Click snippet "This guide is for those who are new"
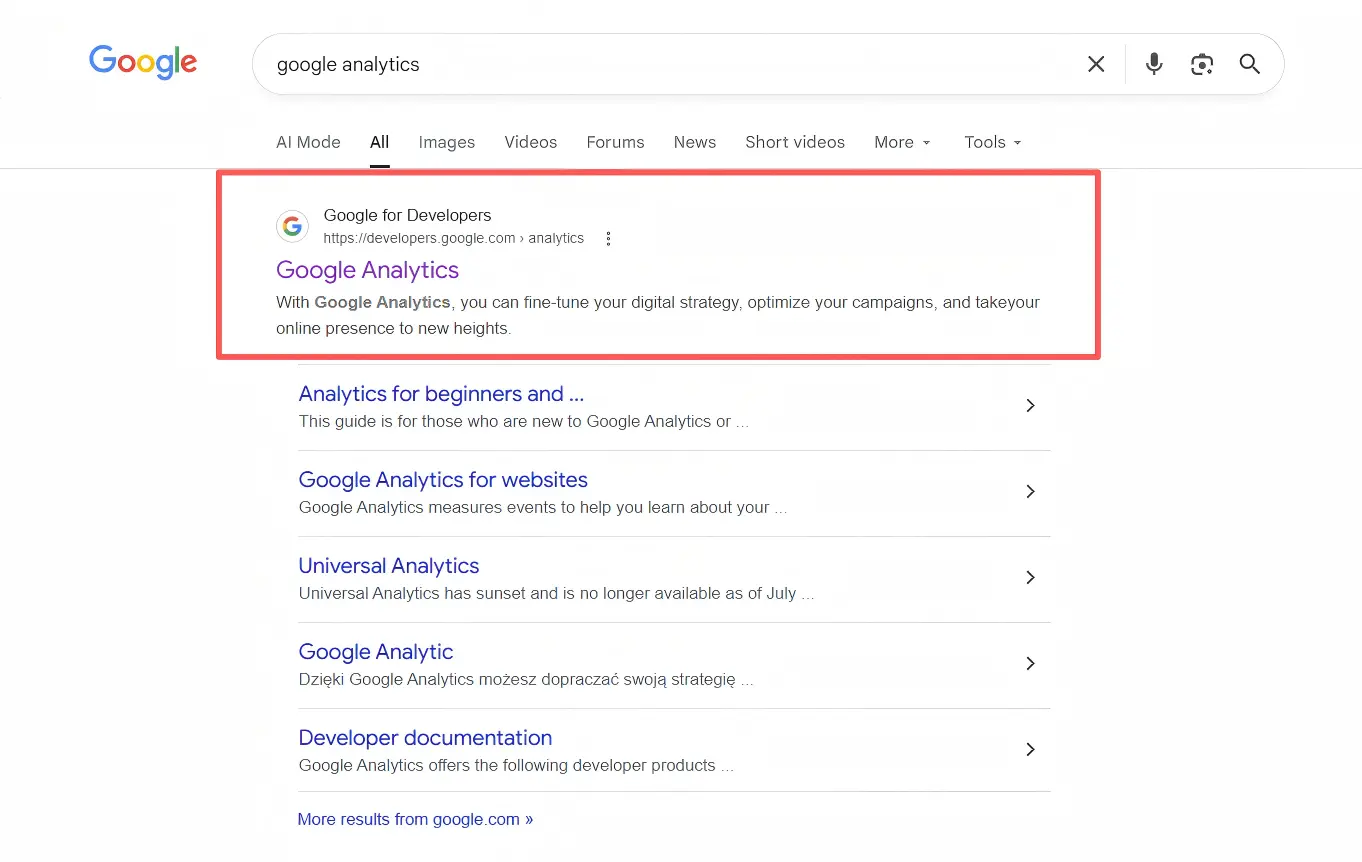 click(523, 421)
